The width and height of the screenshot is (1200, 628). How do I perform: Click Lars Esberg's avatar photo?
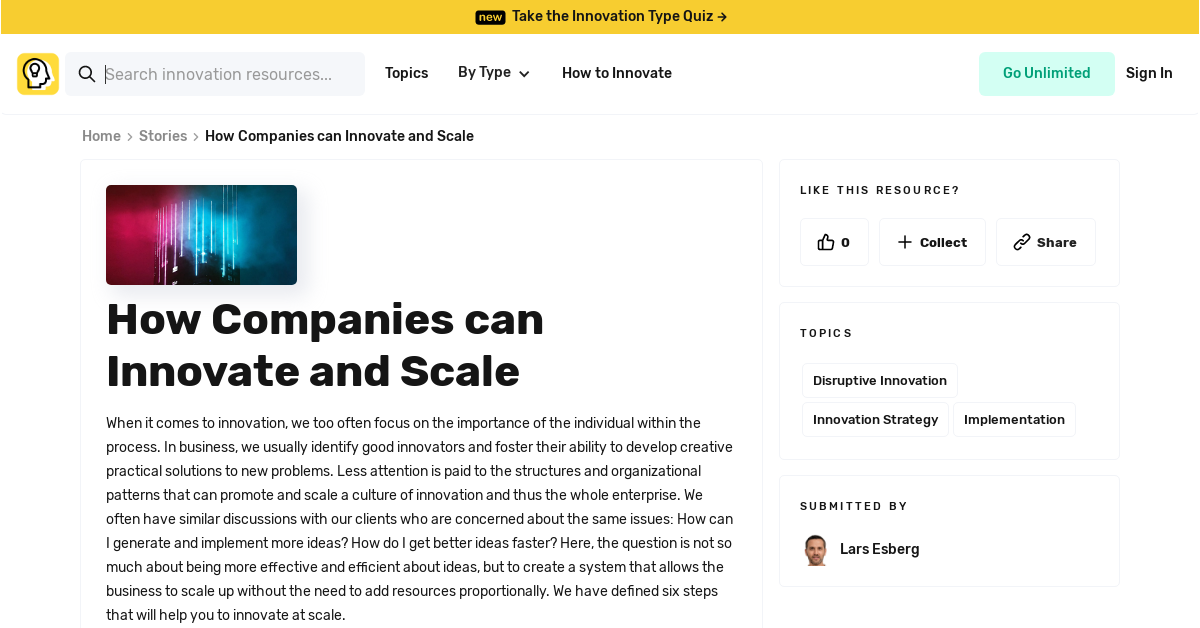click(815, 549)
